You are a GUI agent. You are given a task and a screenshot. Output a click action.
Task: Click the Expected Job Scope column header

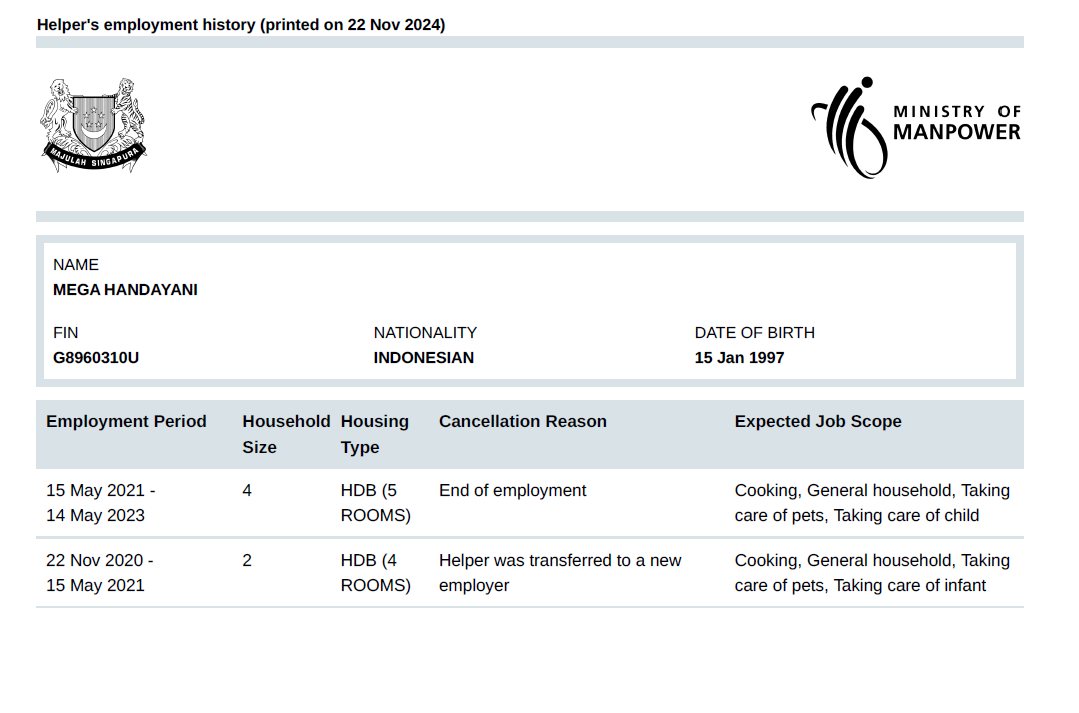[x=817, y=422]
